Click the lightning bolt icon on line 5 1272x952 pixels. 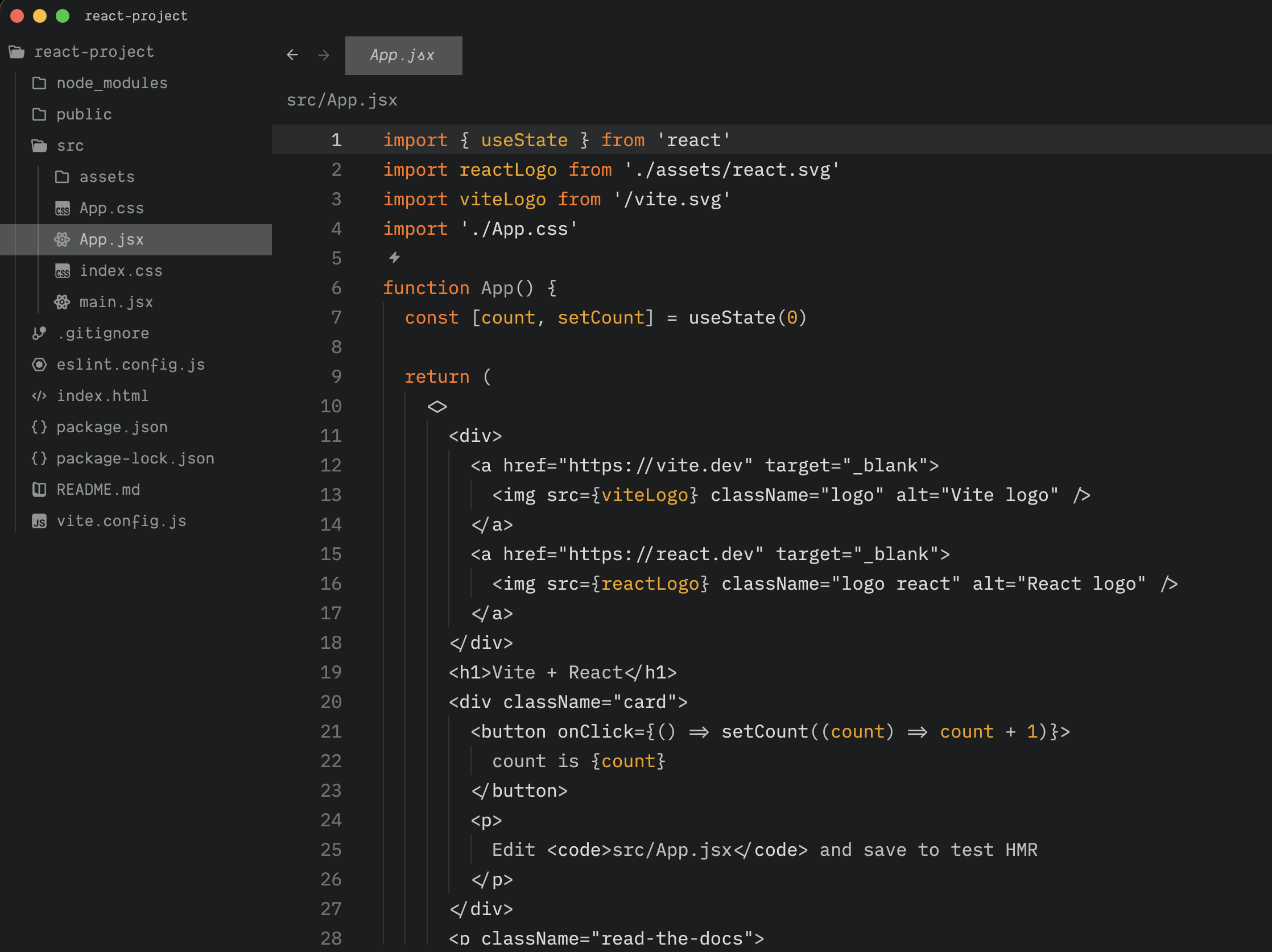(x=394, y=258)
